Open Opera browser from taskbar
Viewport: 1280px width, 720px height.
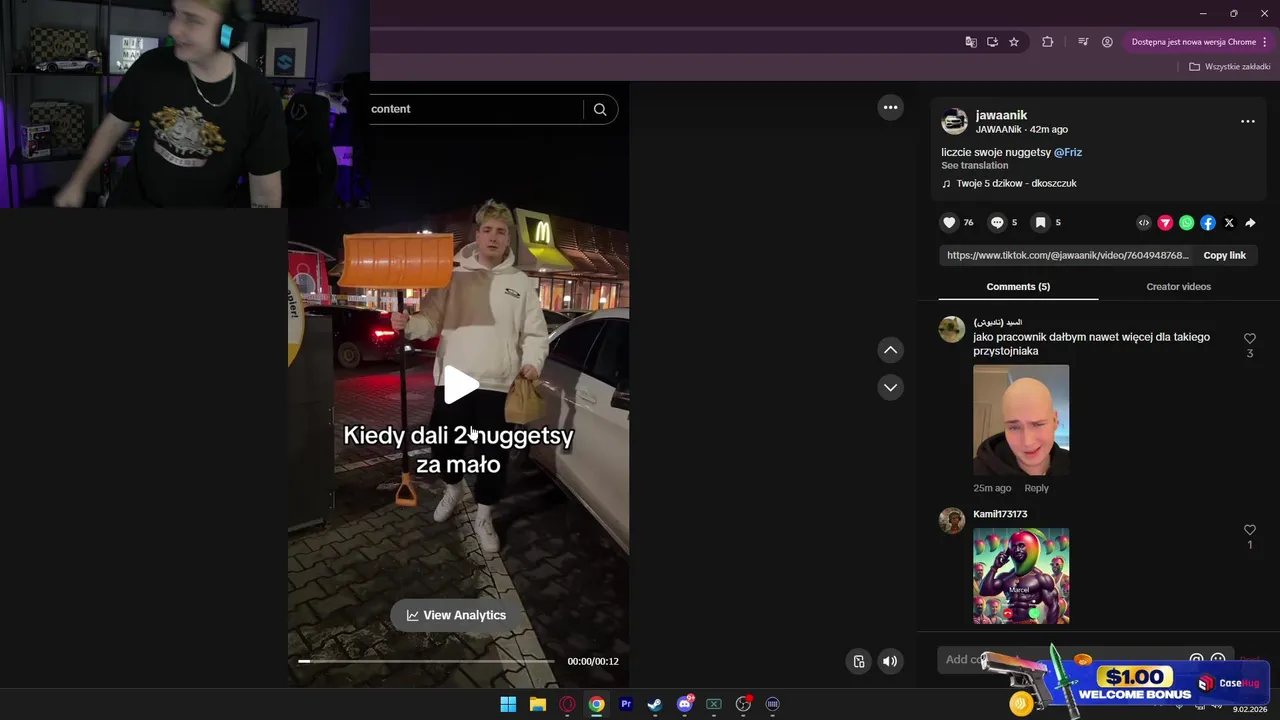point(567,704)
